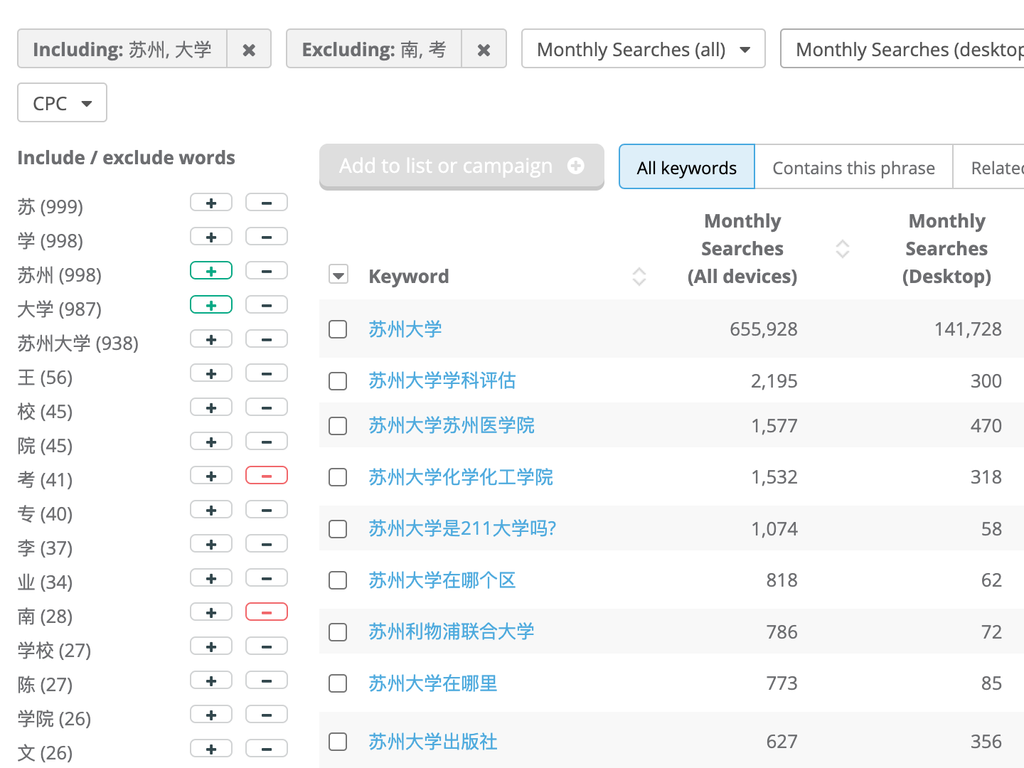Include the word 王 (56)
The width and height of the screenshot is (1024, 768).
[x=211, y=373]
